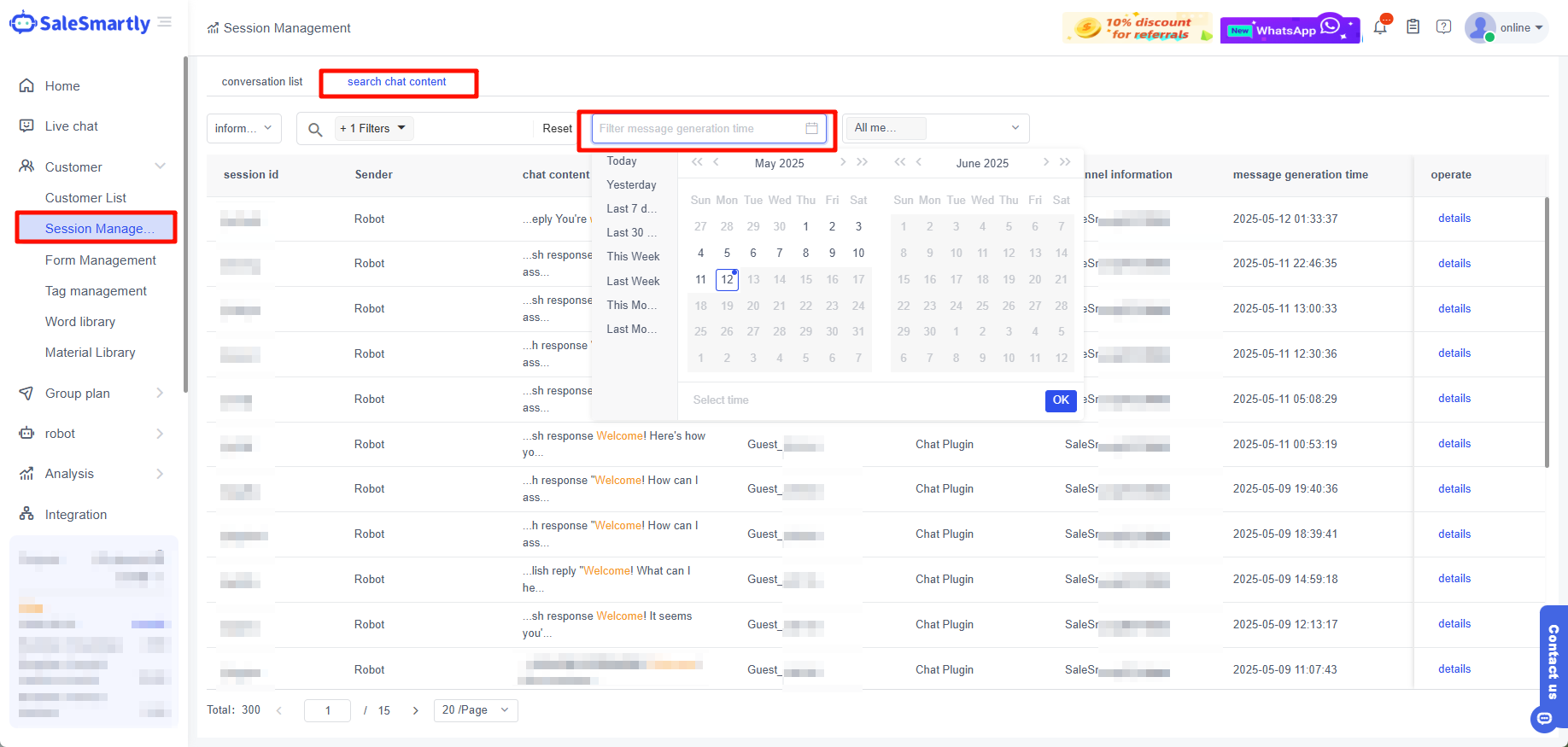This screenshot has width=1568, height=747.
Task: Jump to next year in June 2025 calendar
Action: [x=1065, y=162]
